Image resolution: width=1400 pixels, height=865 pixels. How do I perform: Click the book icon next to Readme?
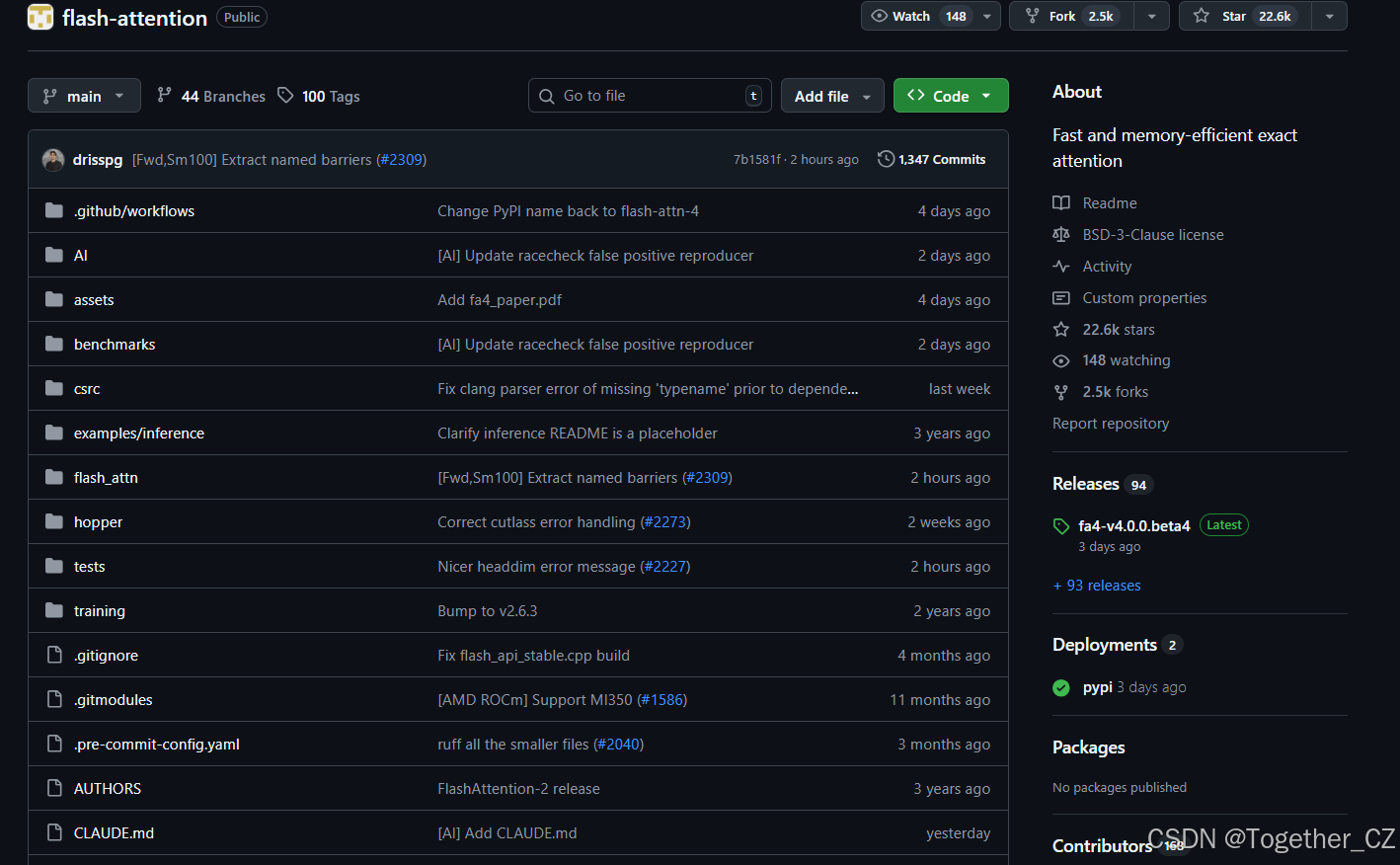(1061, 202)
